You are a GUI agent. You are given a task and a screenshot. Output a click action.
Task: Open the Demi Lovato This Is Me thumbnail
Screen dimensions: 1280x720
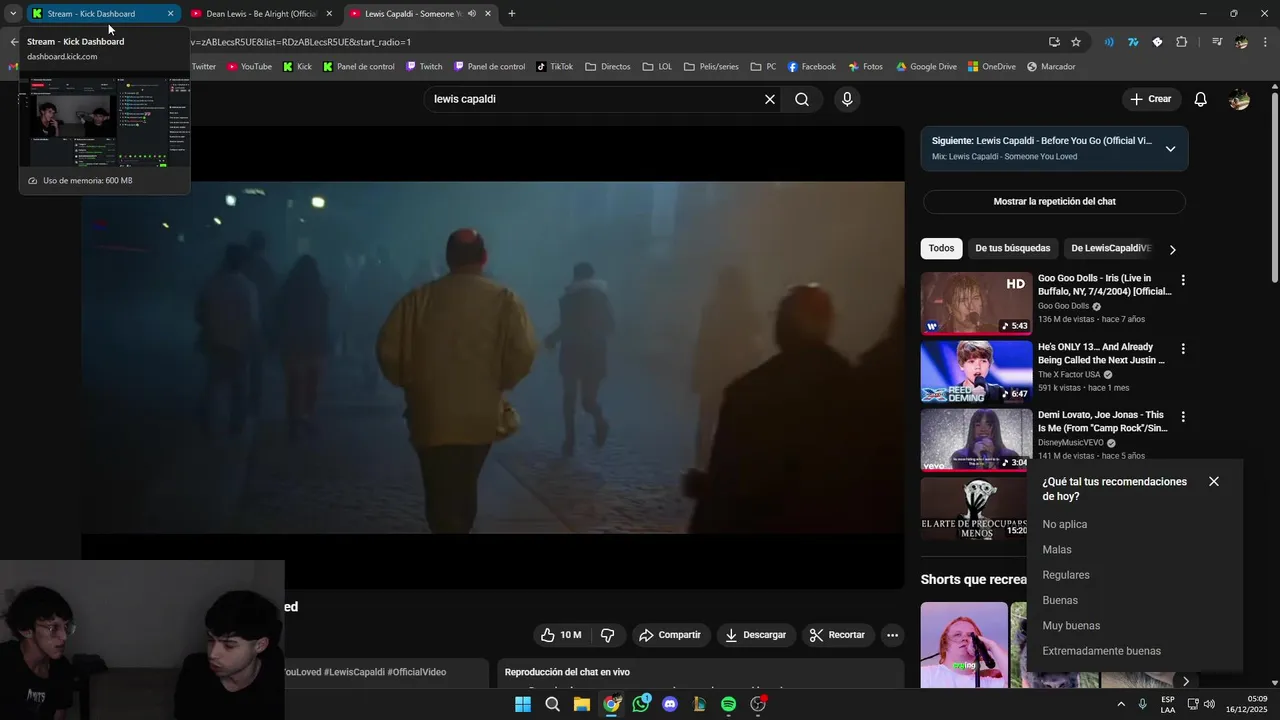point(976,440)
